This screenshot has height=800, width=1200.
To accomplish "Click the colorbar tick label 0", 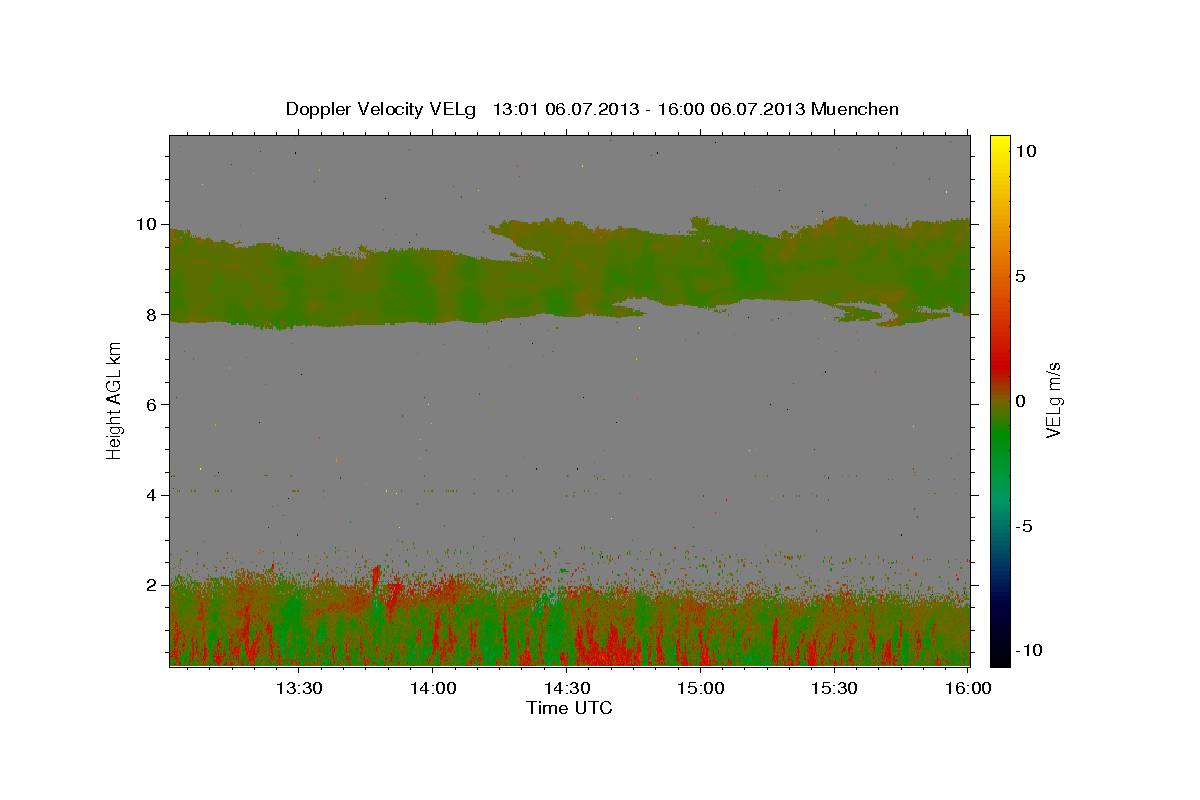I will 1020,400.
